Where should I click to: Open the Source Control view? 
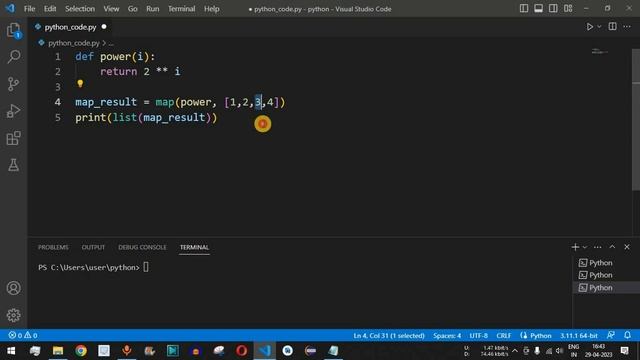click(x=13, y=84)
